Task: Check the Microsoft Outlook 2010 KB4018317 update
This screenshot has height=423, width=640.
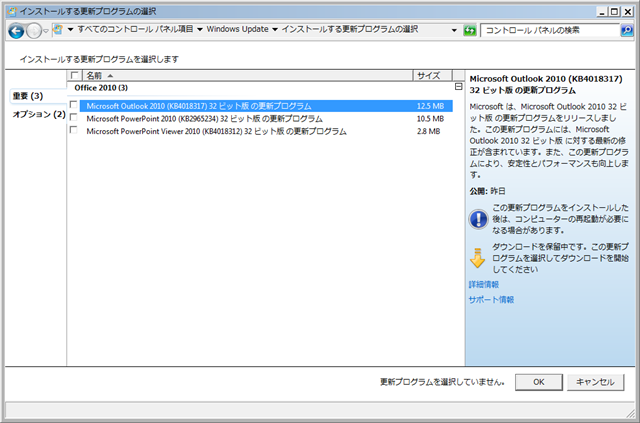Action: [x=73, y=105]
